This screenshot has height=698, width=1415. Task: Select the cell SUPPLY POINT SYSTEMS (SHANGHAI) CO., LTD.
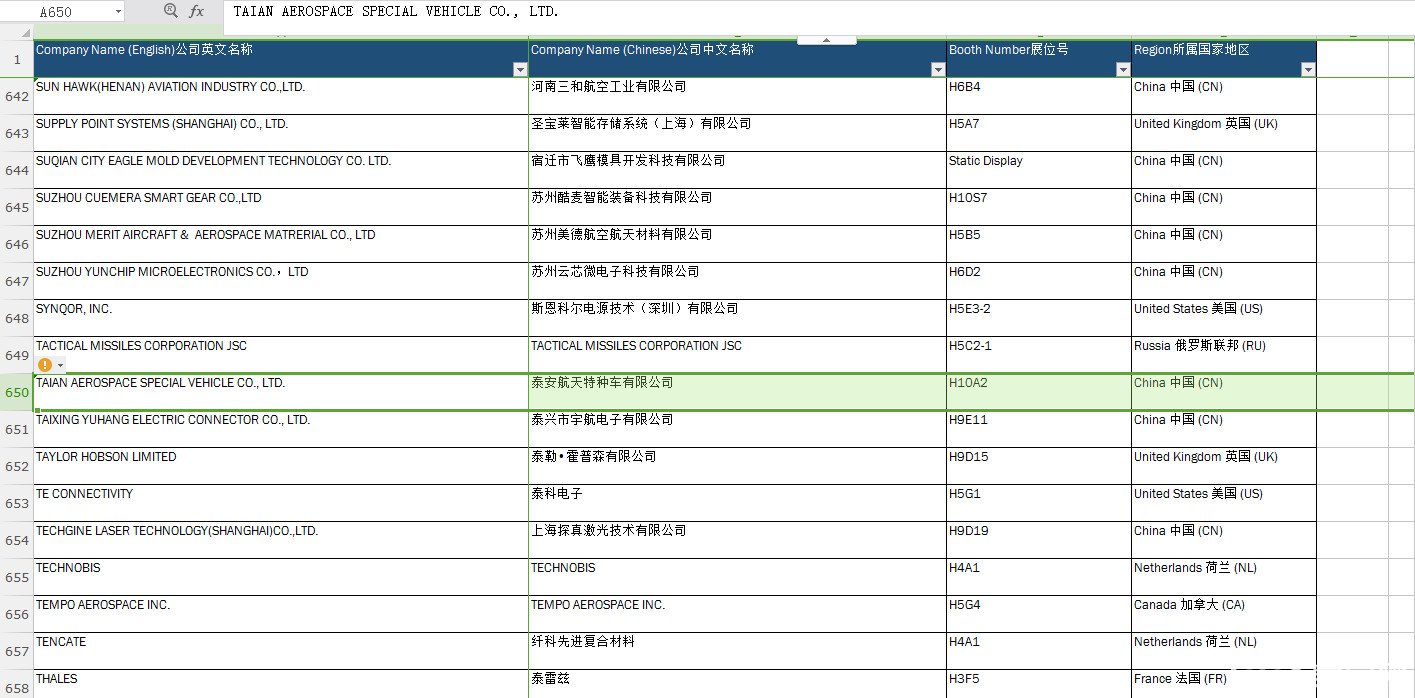[281, 133]
